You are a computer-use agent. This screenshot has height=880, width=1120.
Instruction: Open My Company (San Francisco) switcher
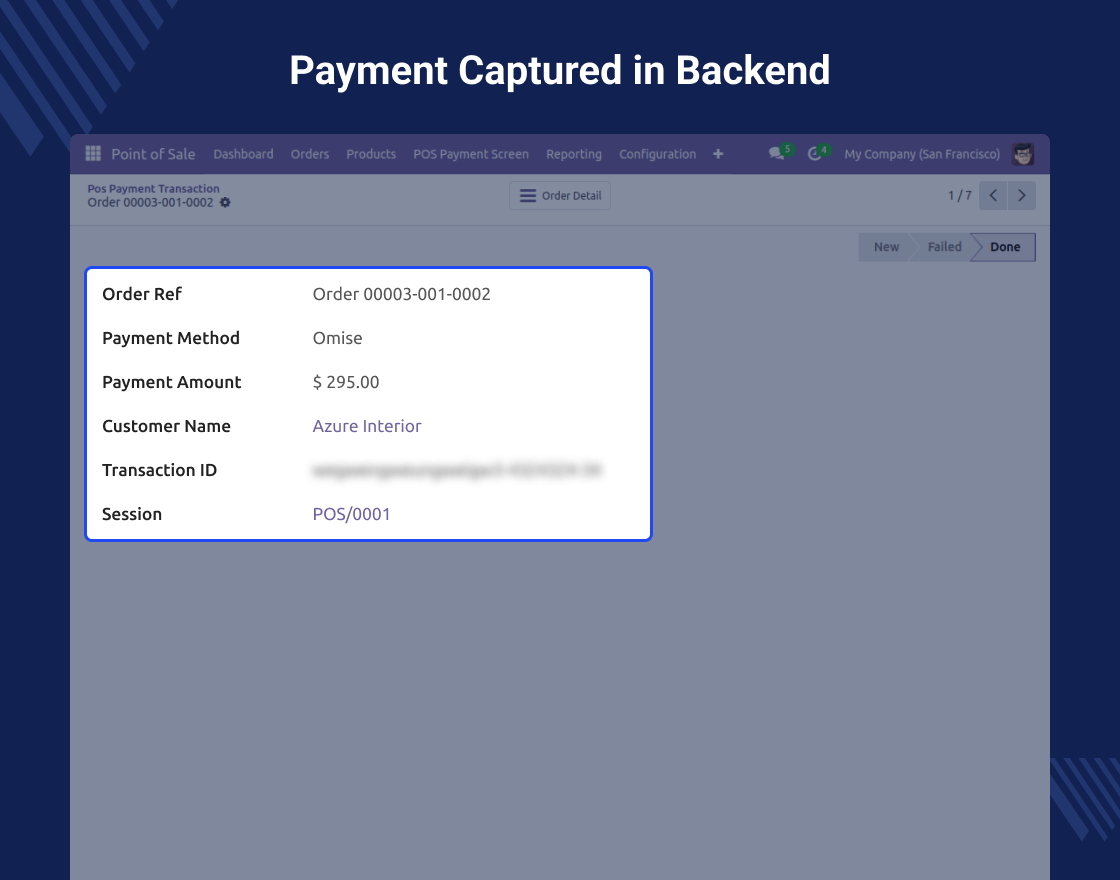922,154
